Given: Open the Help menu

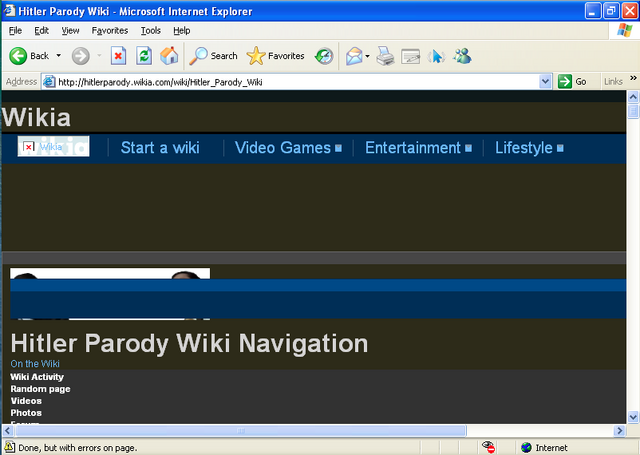Looking at the screenshot, I should point(182,31).
